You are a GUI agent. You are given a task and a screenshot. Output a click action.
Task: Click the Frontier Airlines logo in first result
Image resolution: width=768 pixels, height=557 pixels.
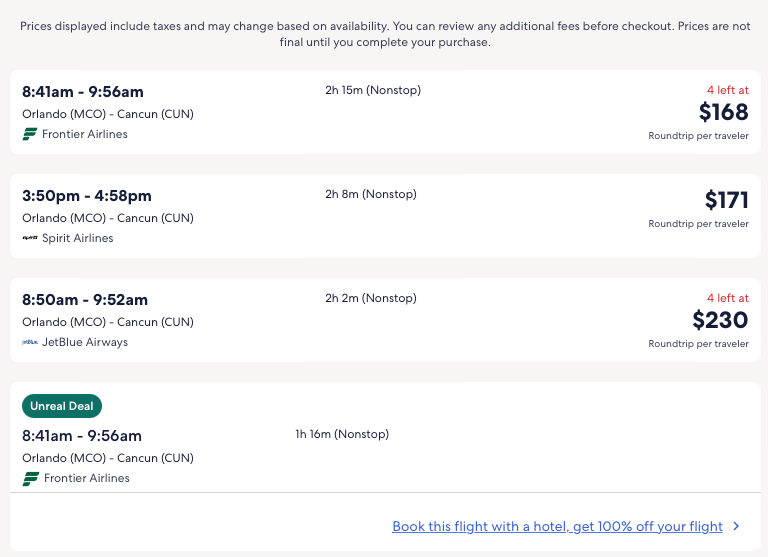coord(30,134)
